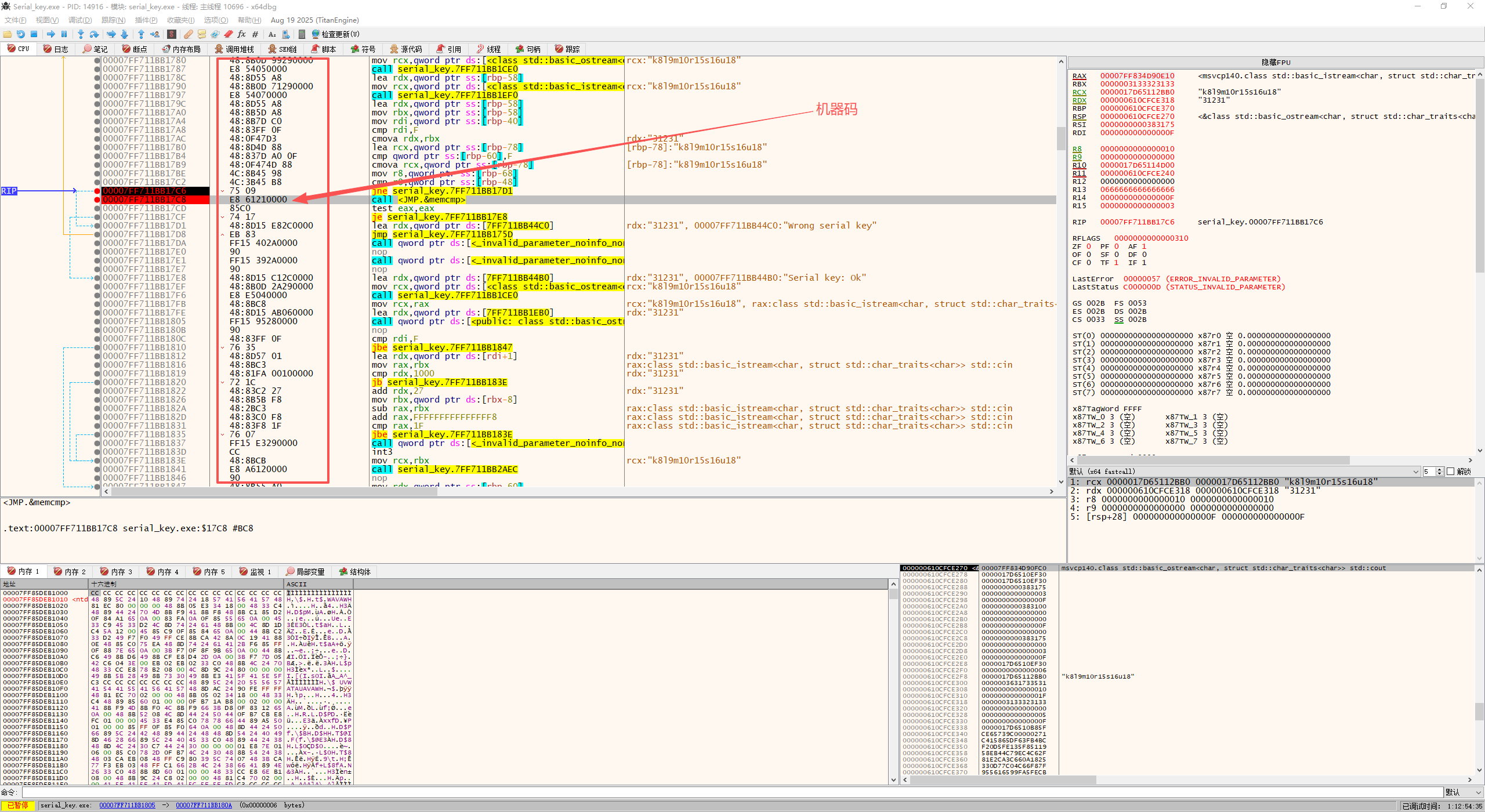
Task: Click the 隐藏FPU button
Action: coord(1276,62)
